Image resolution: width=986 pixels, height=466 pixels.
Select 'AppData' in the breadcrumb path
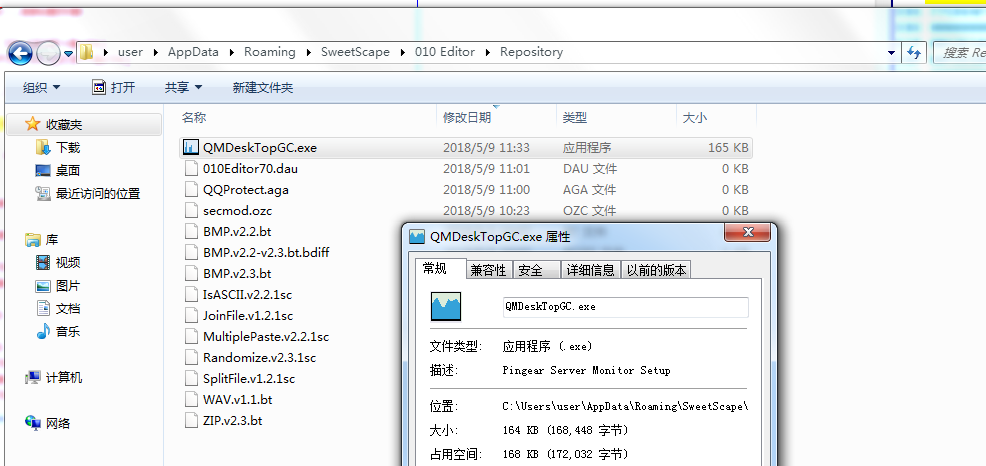coord(193,52)
